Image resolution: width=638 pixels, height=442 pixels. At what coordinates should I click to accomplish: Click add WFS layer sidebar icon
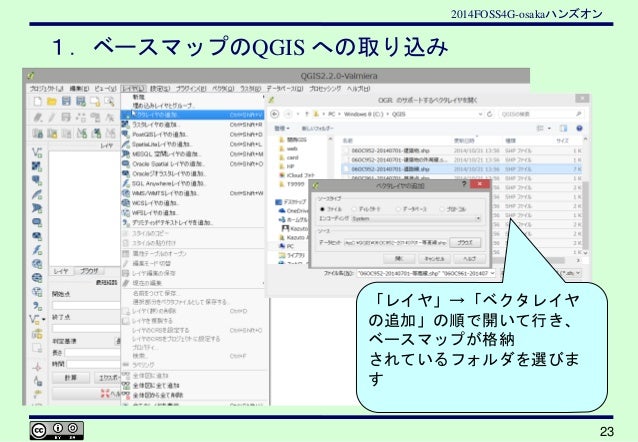click(37, 291)
